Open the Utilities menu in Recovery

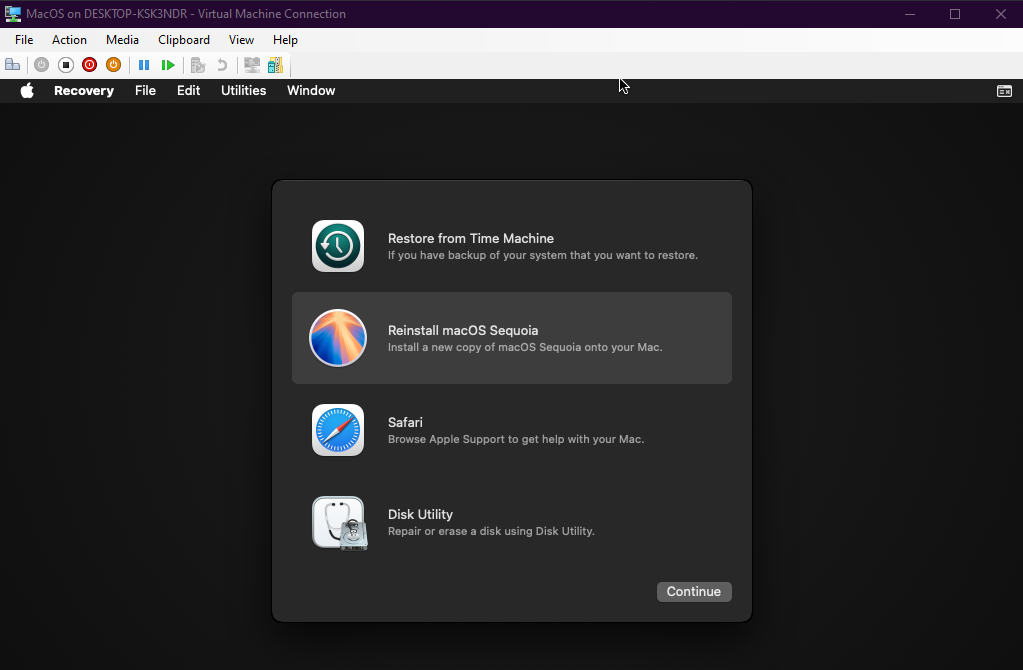(x=243, y=91)
